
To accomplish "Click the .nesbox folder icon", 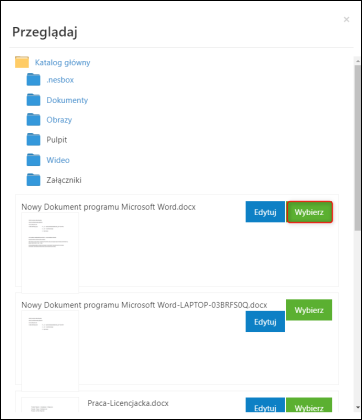I will pyautogui.click(x=33, y=80).
